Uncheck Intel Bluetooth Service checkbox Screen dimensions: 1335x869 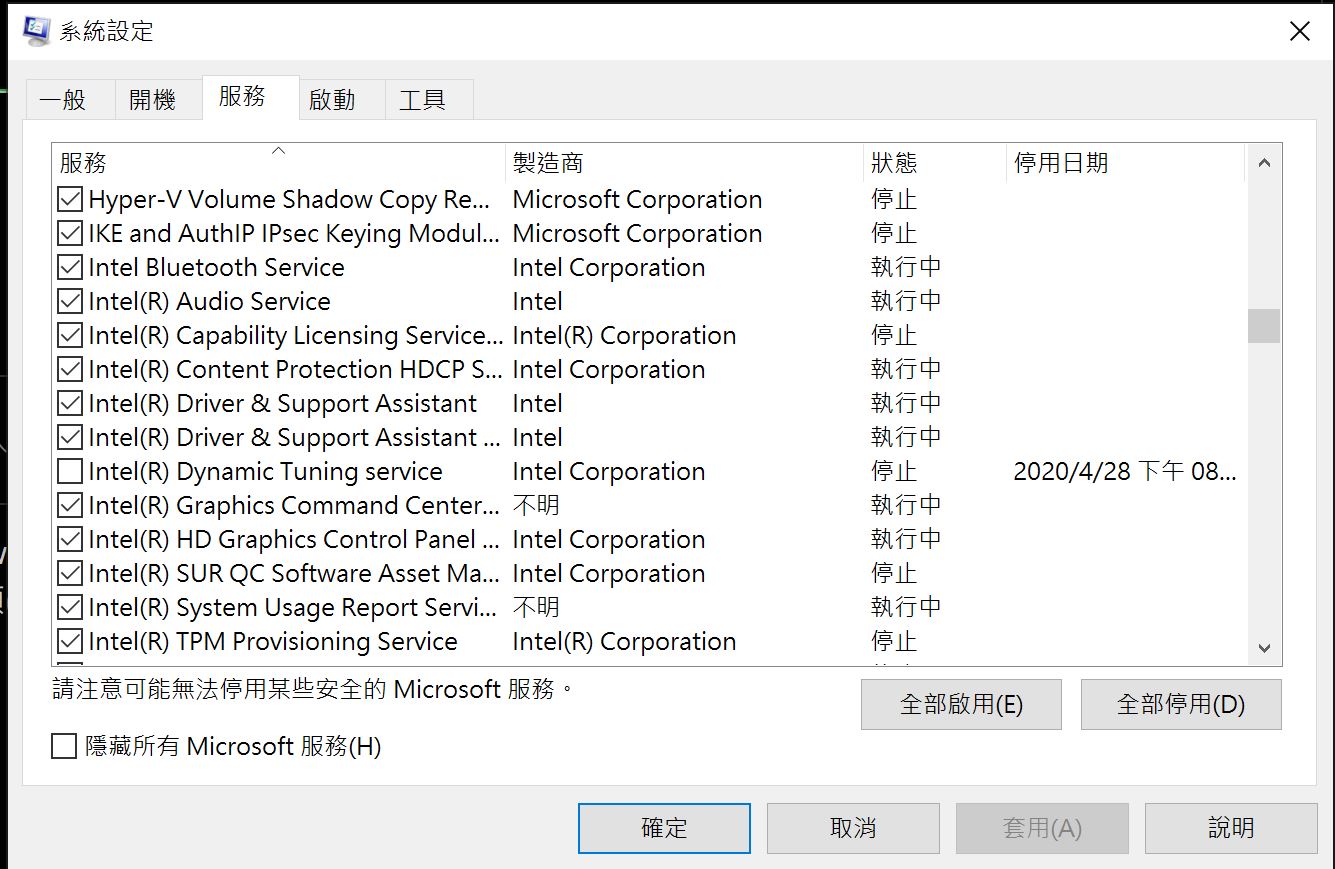pos(70,268)
